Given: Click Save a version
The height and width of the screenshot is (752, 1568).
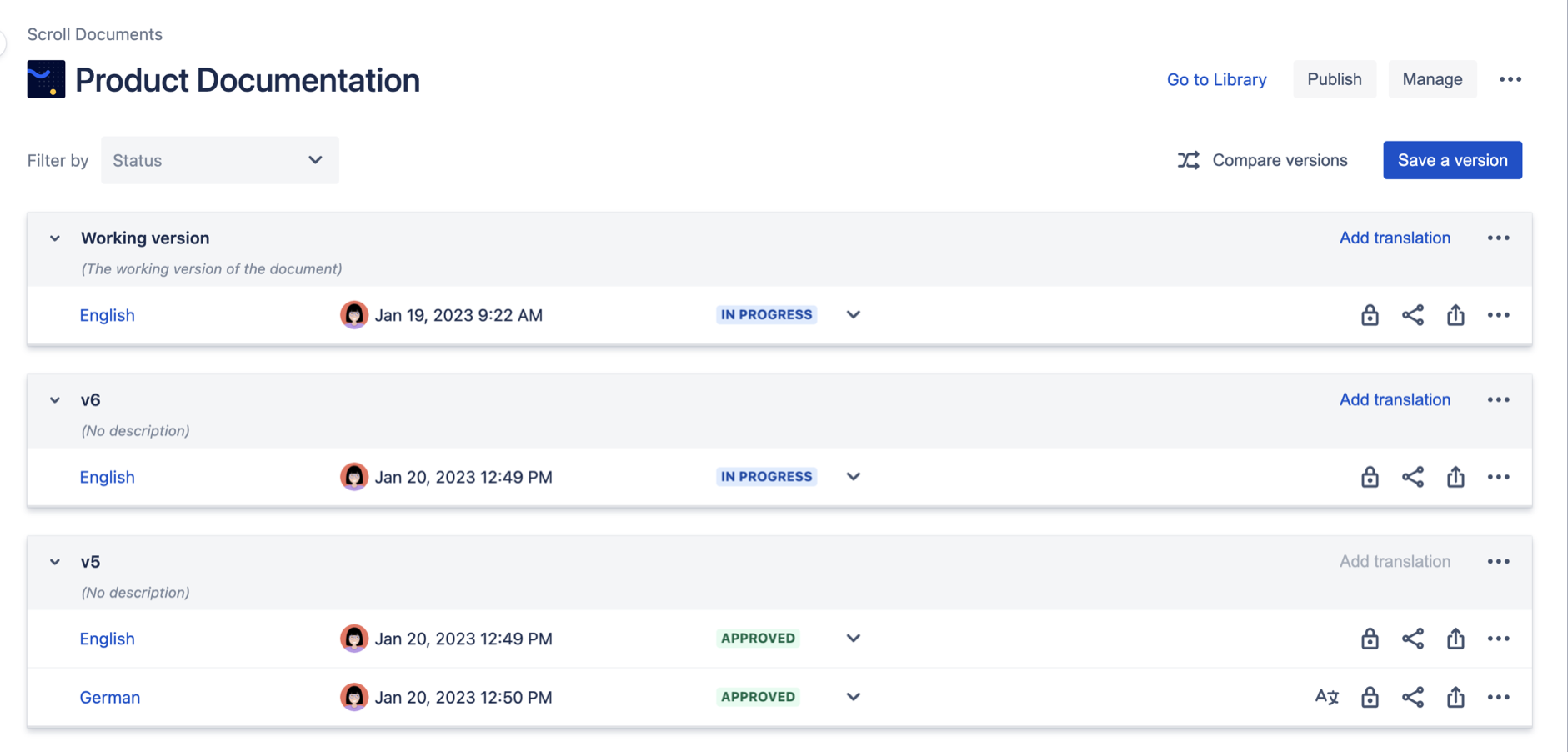Looking at the screenshot, I should pyautogui.click(x=1452, y=160).
